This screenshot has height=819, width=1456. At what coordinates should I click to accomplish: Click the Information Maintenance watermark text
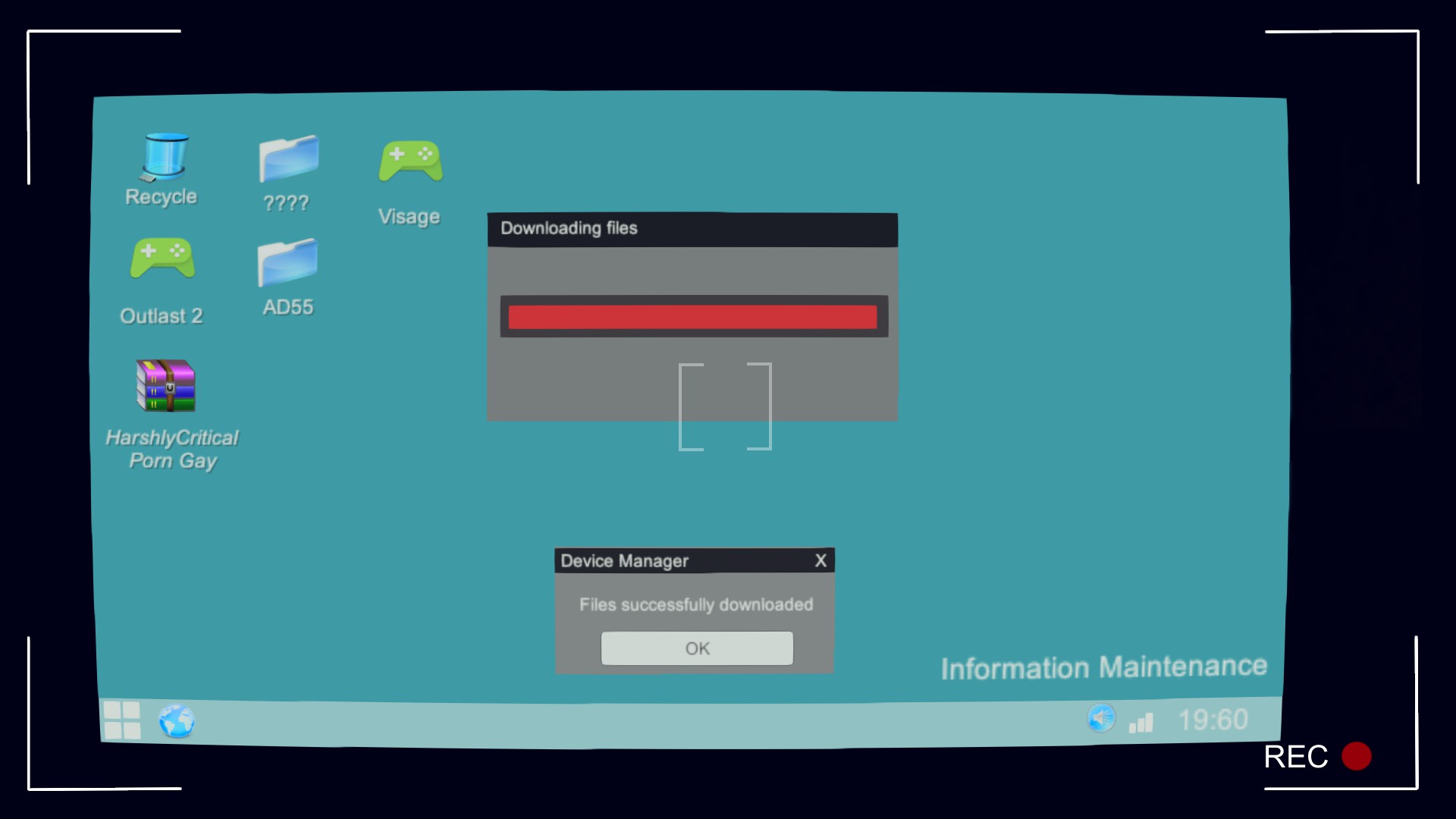(1103, 667)
